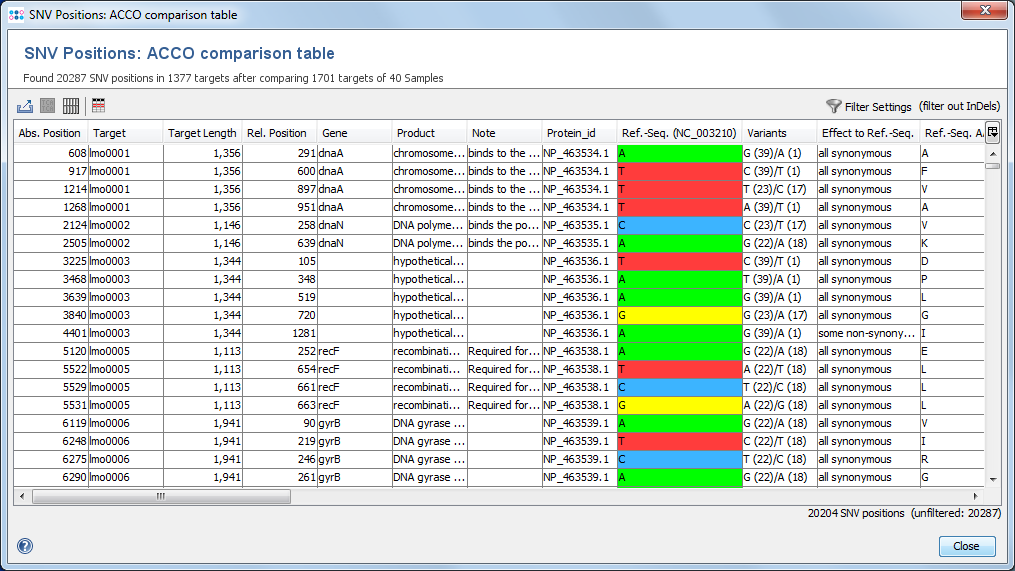Click the horizontal scrollbar thumb
The height and width of the screenshot is (571, 1015).
pos(160,496)
